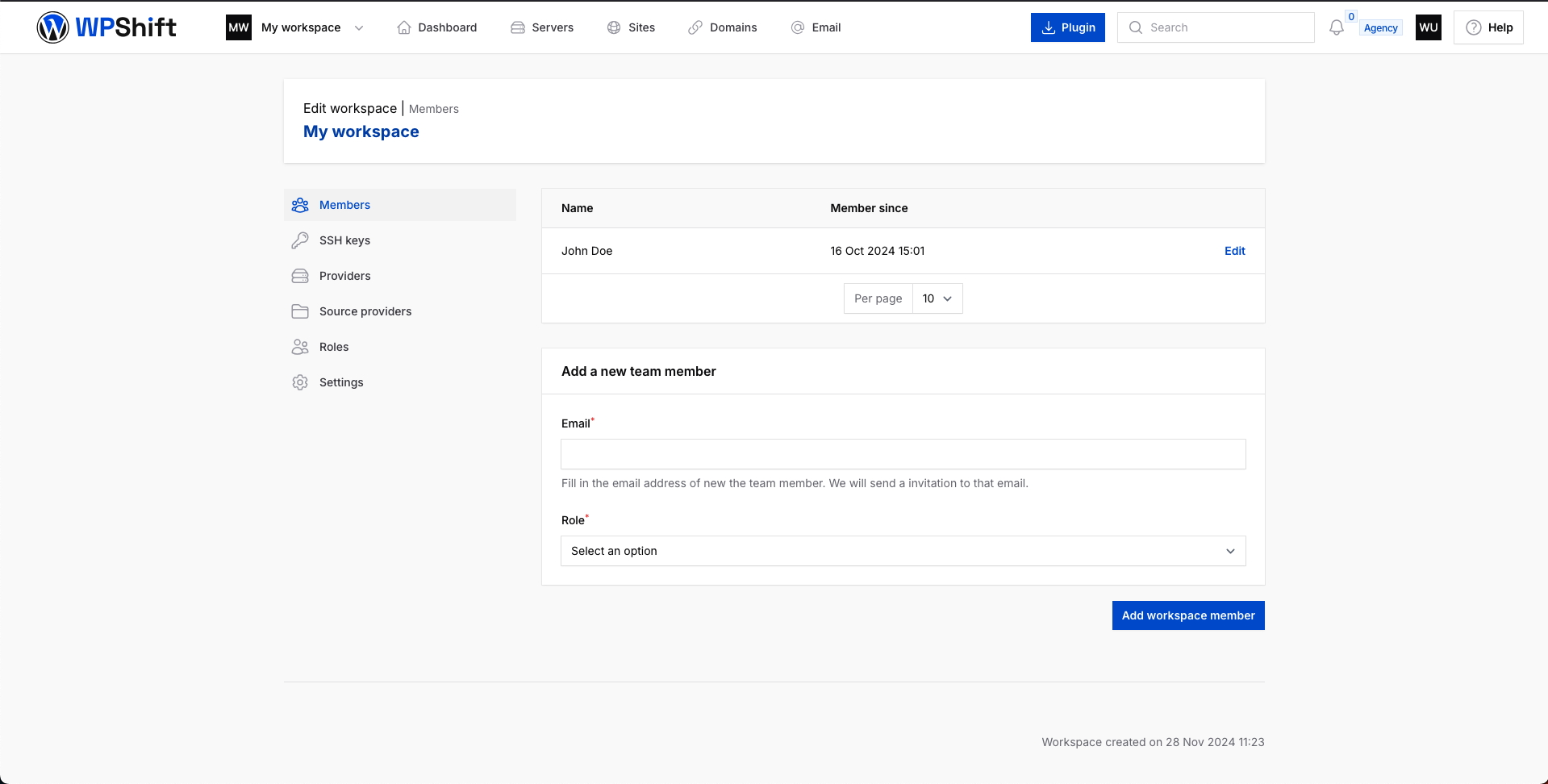Click the Name column header
Viewport: 1548px width, 784px height.
[578, 208]
